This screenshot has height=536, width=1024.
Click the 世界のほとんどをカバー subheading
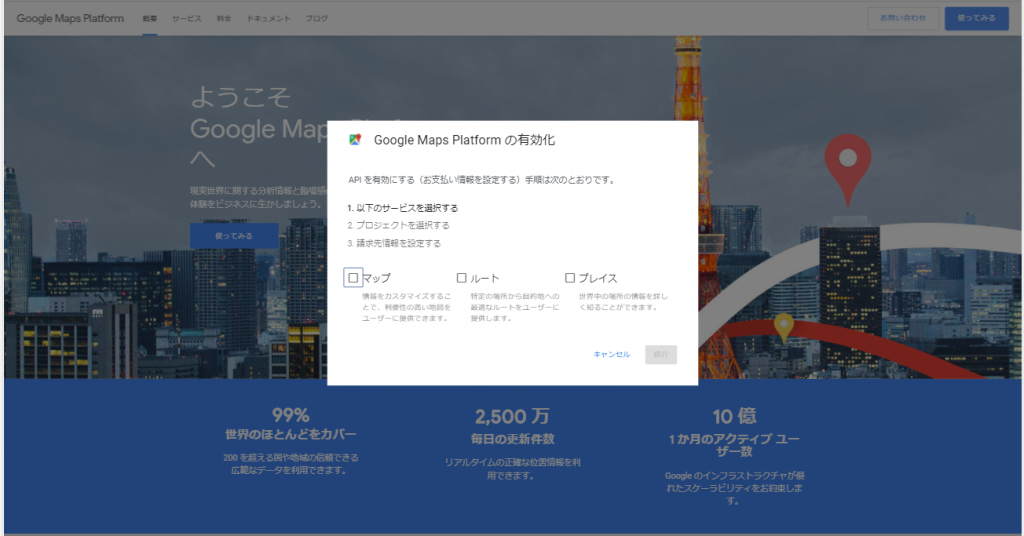(291, 435)
